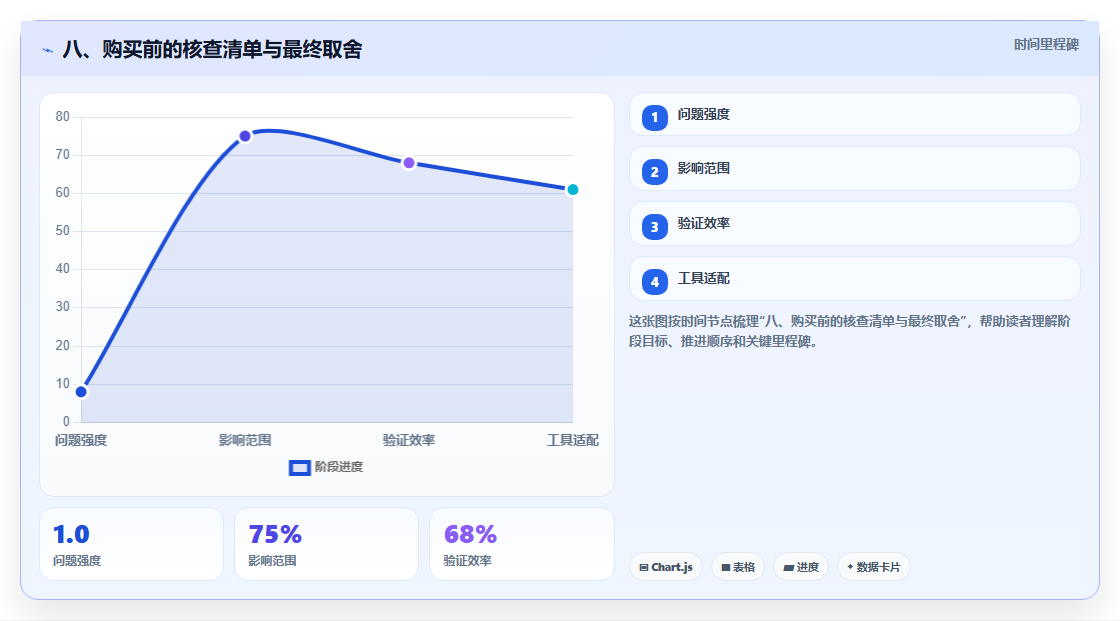Screen dimensions: 1120x621
Task: Click the heading 八、购买前的核查清单与最终取舍
Action: pyautogui.click(x=212, y=49)
